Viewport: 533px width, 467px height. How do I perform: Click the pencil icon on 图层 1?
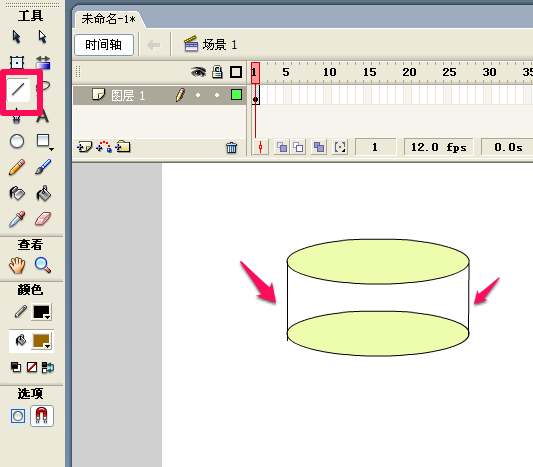[180, 95]
